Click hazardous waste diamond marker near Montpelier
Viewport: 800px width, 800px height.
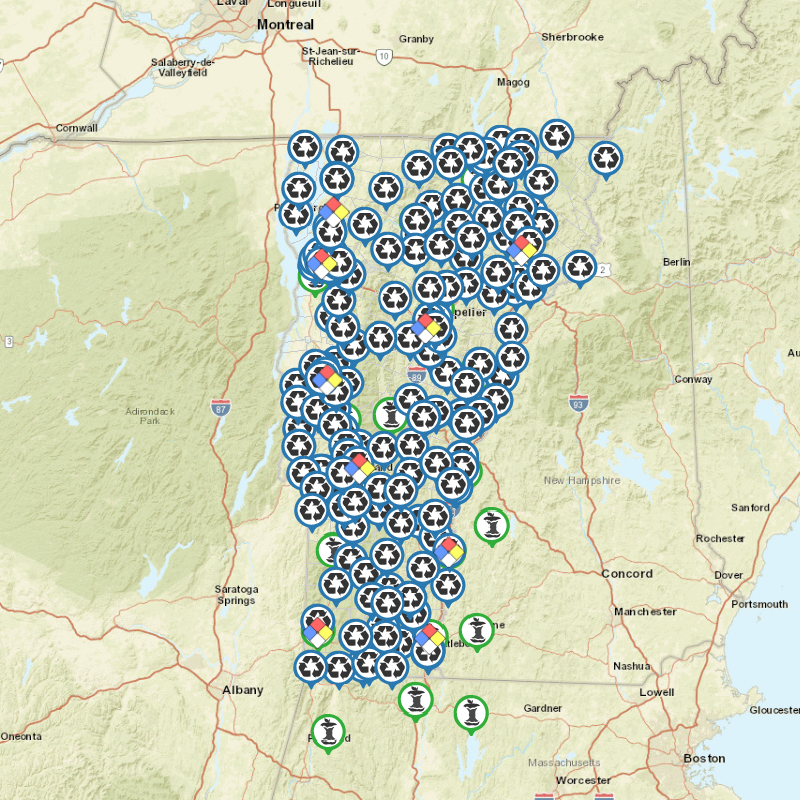tap(427, 327)
